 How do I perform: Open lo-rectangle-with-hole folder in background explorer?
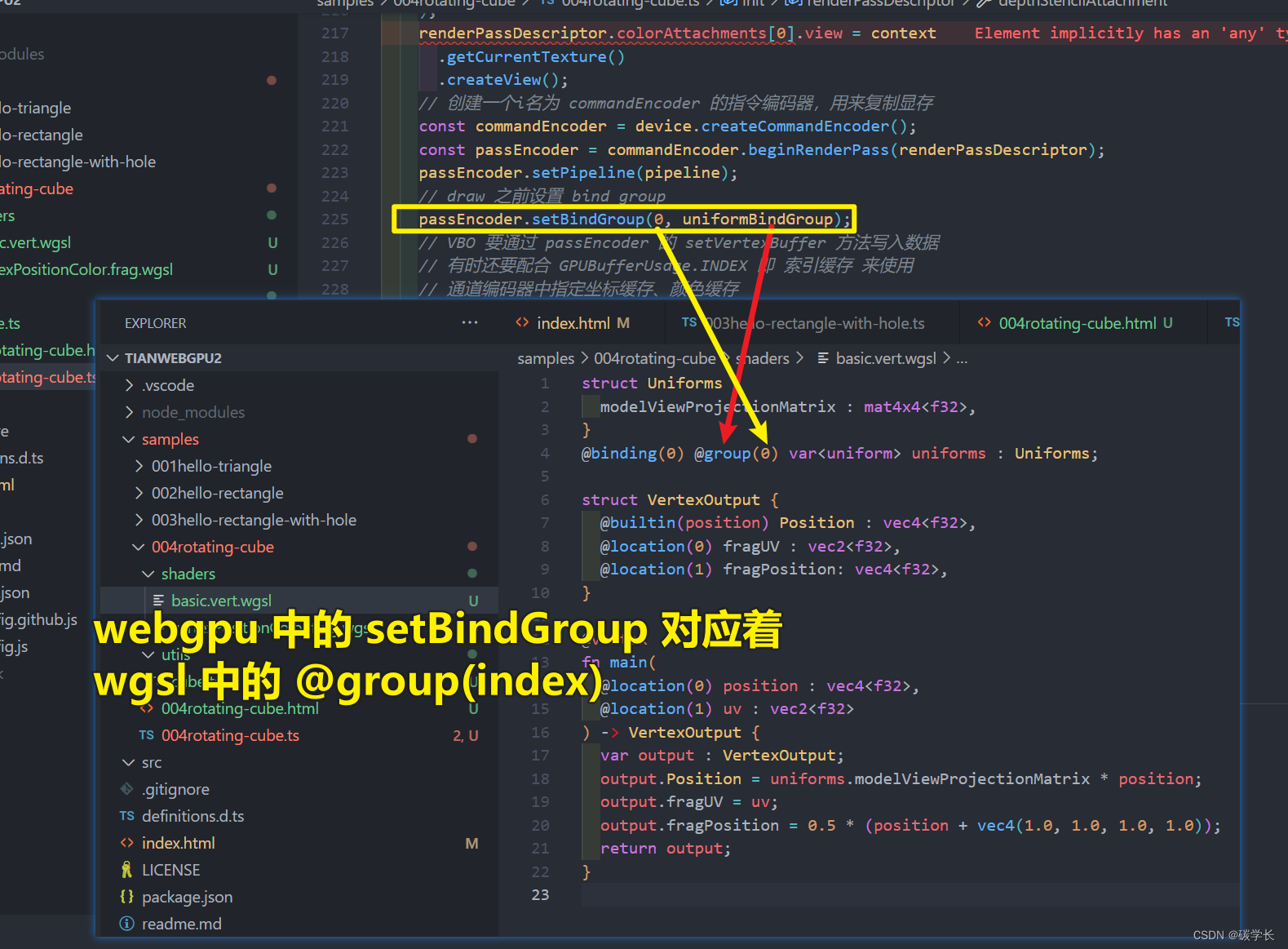click(77, 162)
